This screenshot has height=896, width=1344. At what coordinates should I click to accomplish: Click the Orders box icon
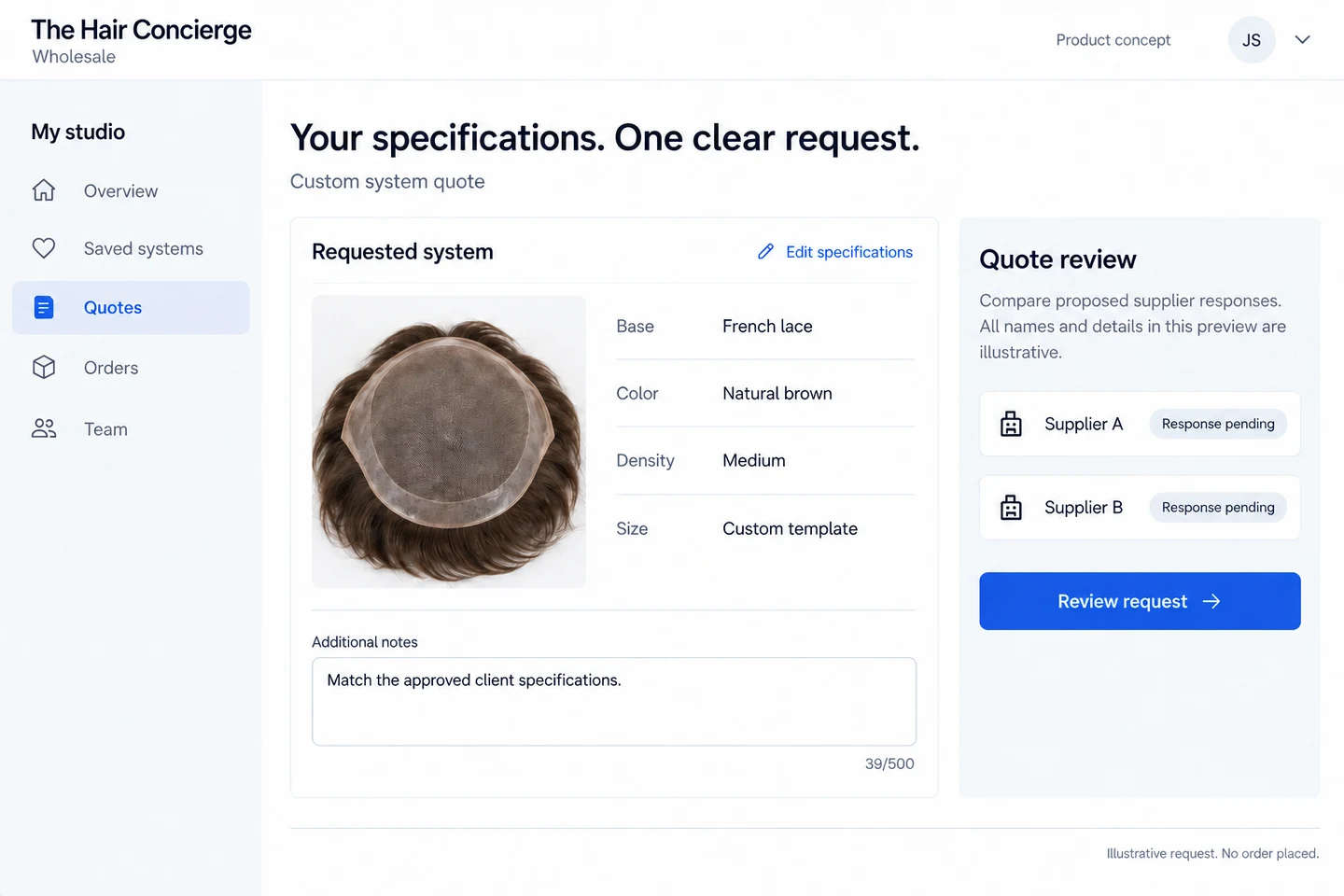point(44,368)
